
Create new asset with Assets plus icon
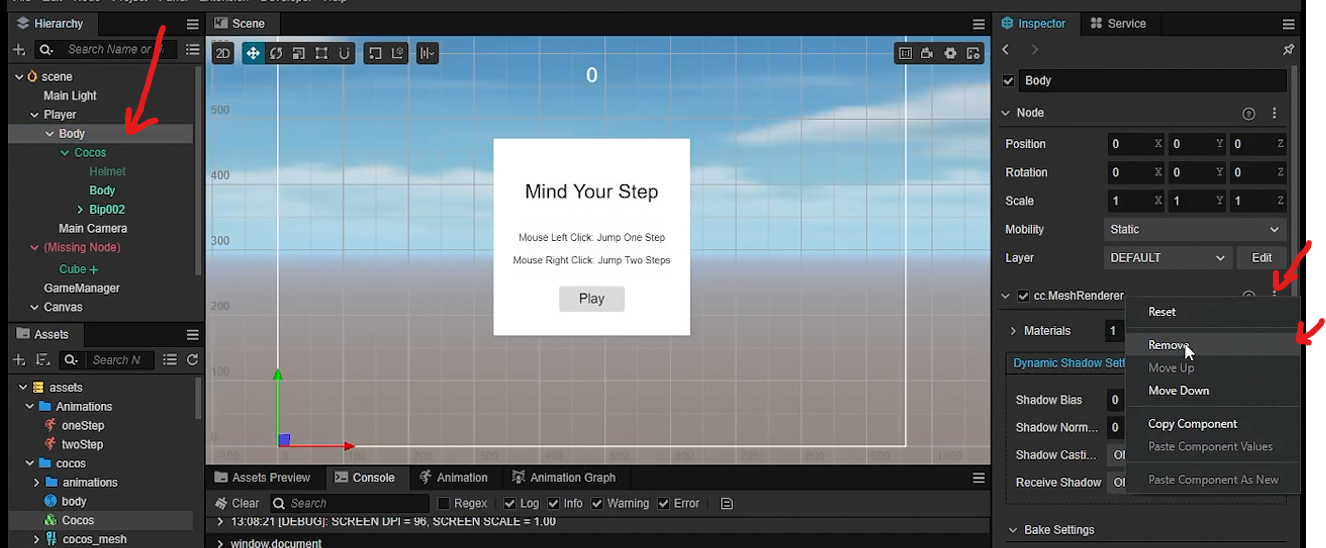pyautogui.click(x=19, y=360)
